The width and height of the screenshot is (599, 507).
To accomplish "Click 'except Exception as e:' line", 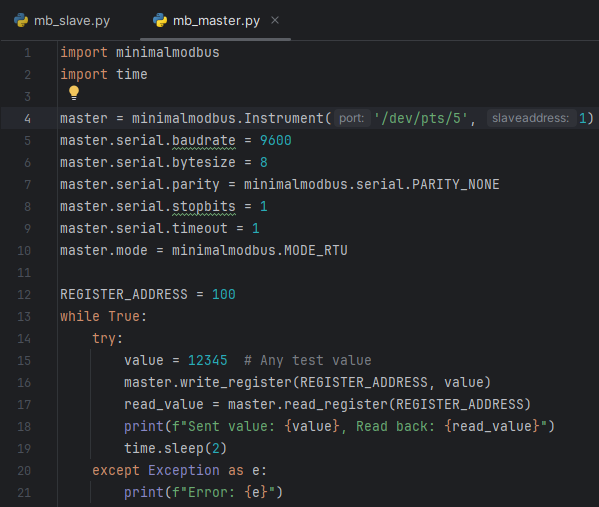I will coord(179,470).
